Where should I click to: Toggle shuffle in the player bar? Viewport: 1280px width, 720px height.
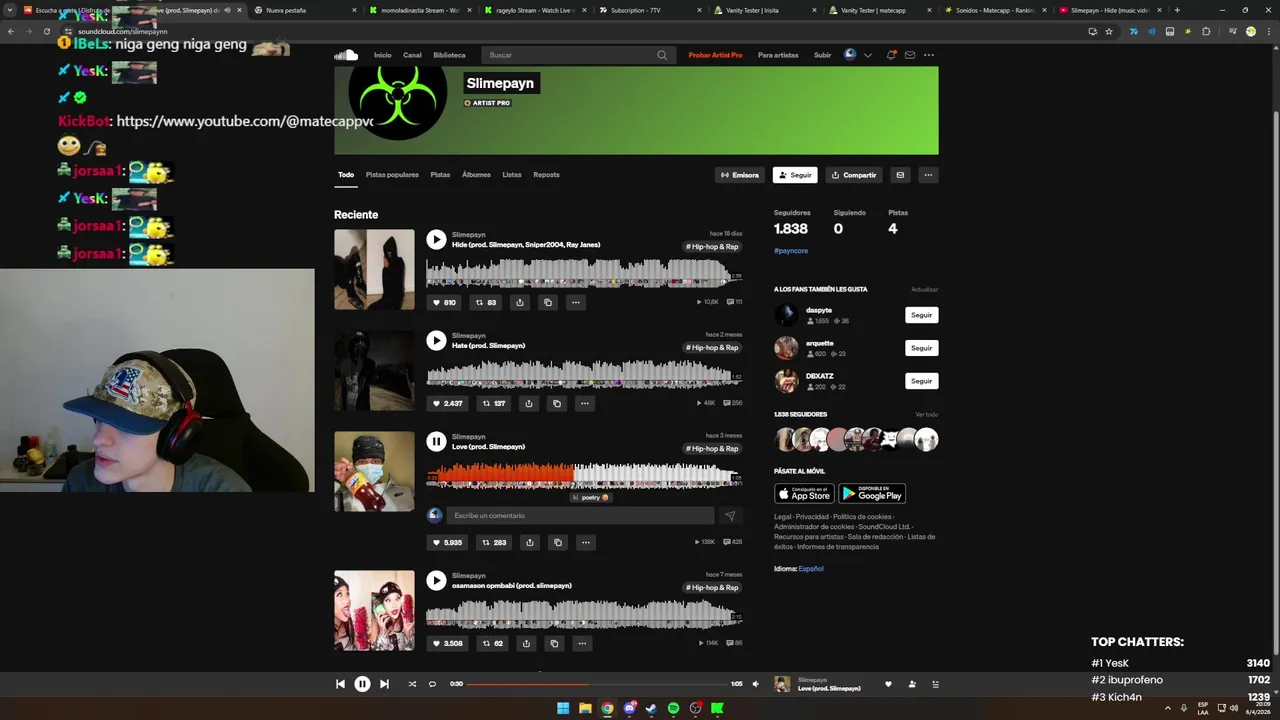pyautogui.click(x=412, y=684)
